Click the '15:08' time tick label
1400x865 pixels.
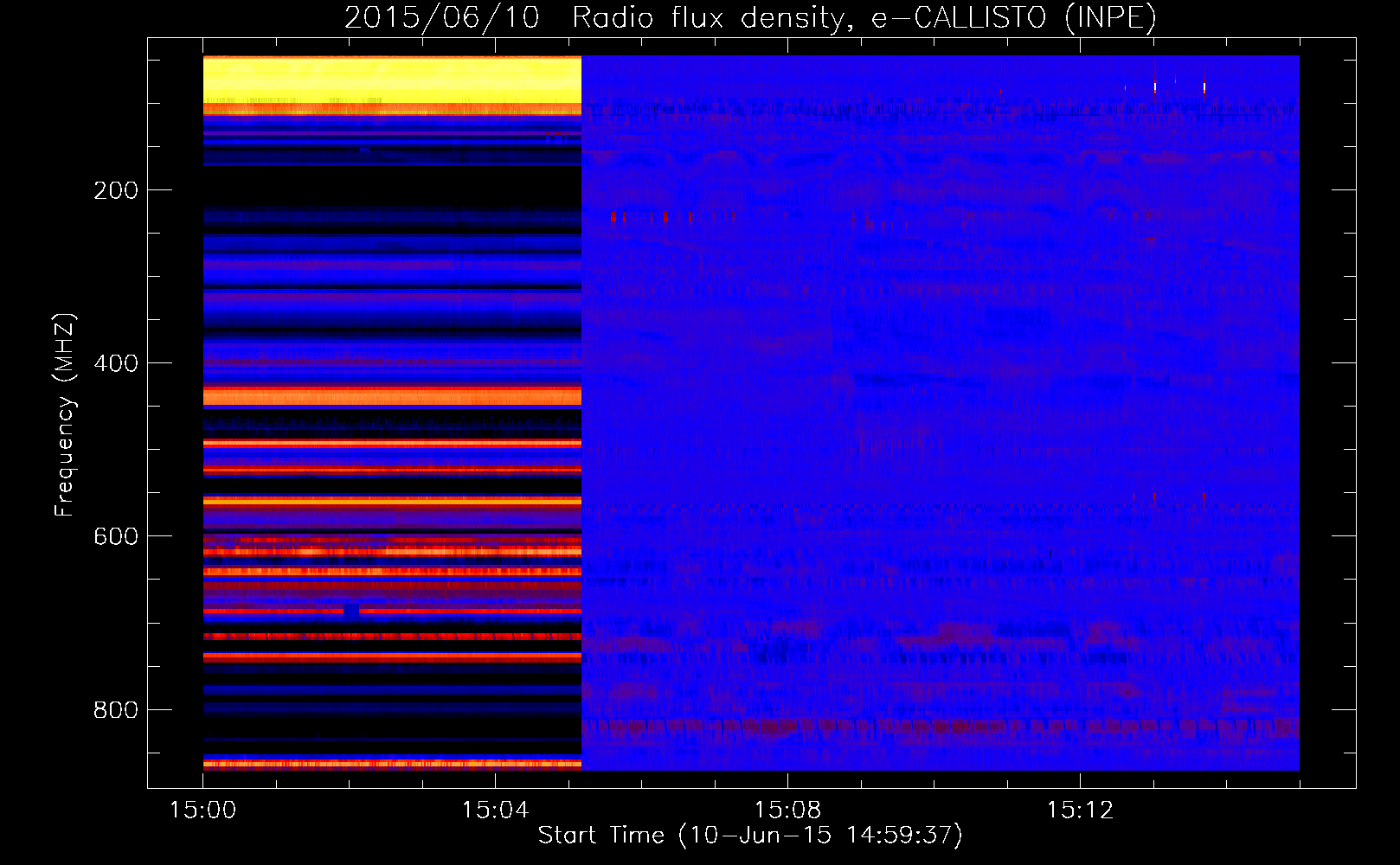(x=787, y=810)
